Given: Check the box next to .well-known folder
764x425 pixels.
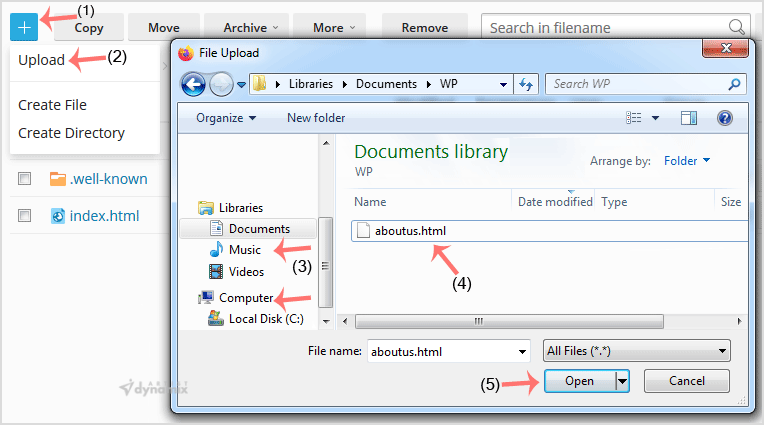Looking at the screenshot, I should pos(25,179).
